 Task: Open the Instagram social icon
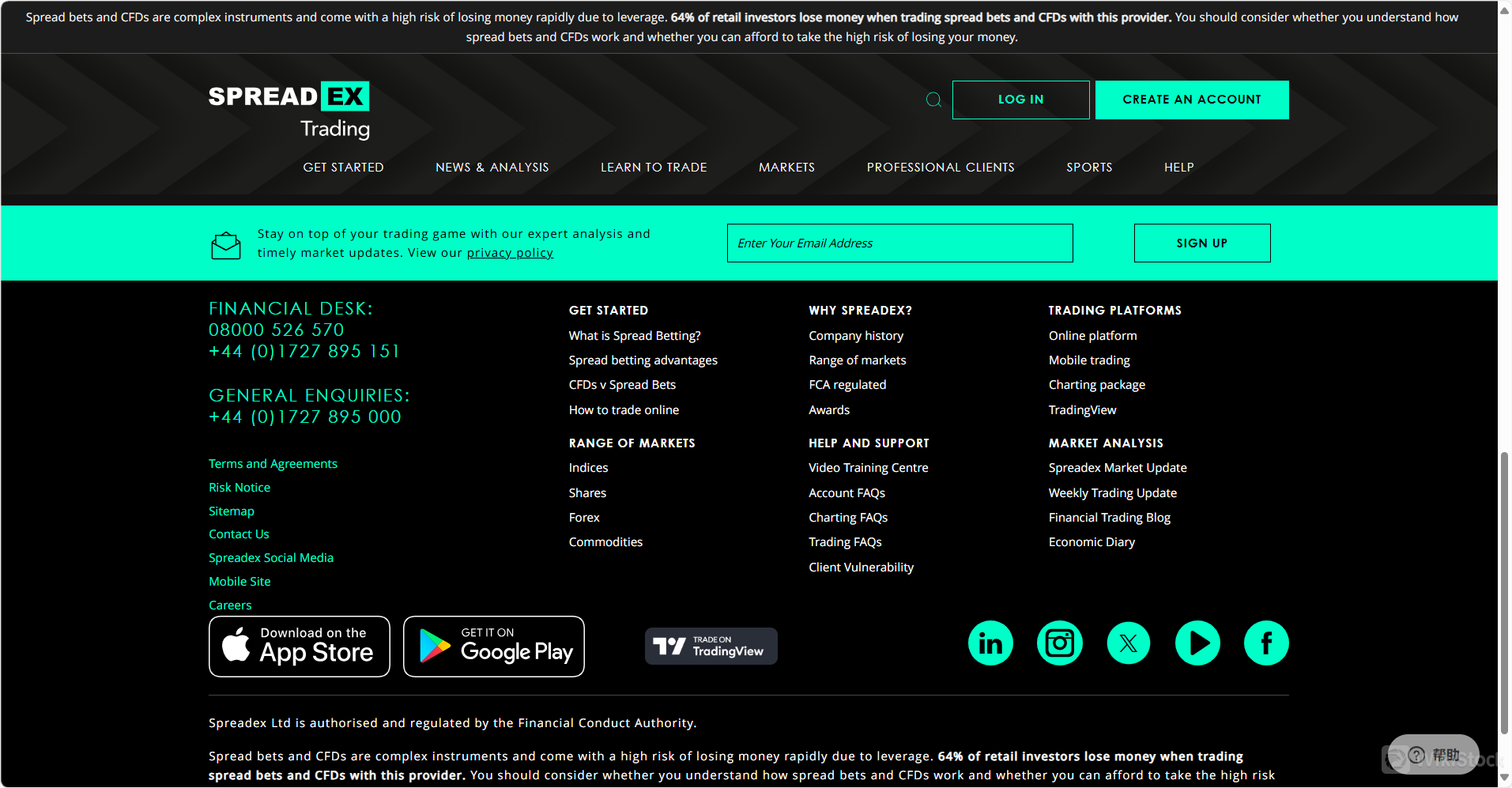point(1059,643)
